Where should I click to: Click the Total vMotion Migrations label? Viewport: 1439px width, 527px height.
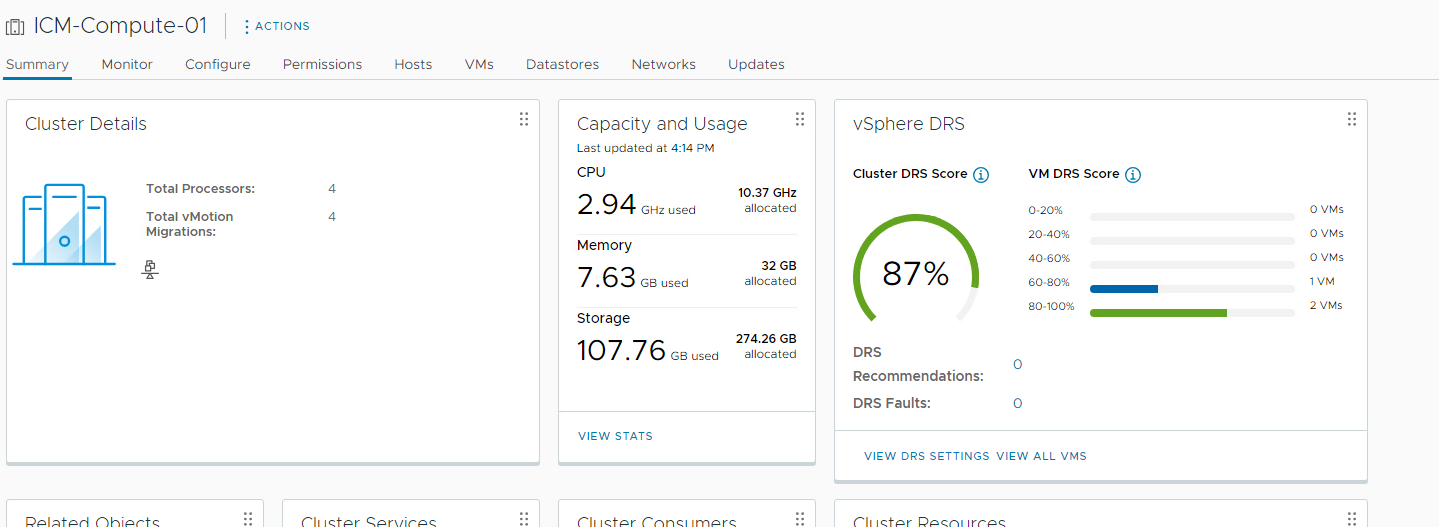[190, 224]
